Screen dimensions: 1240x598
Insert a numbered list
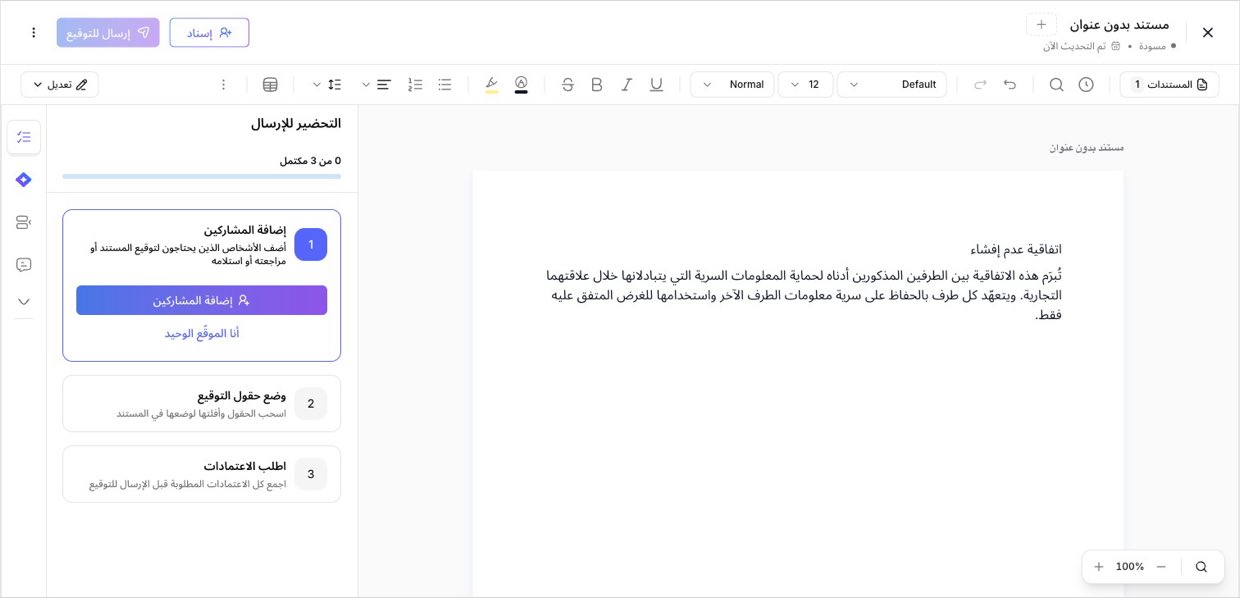pyautogui.click(x=416, y=85)
